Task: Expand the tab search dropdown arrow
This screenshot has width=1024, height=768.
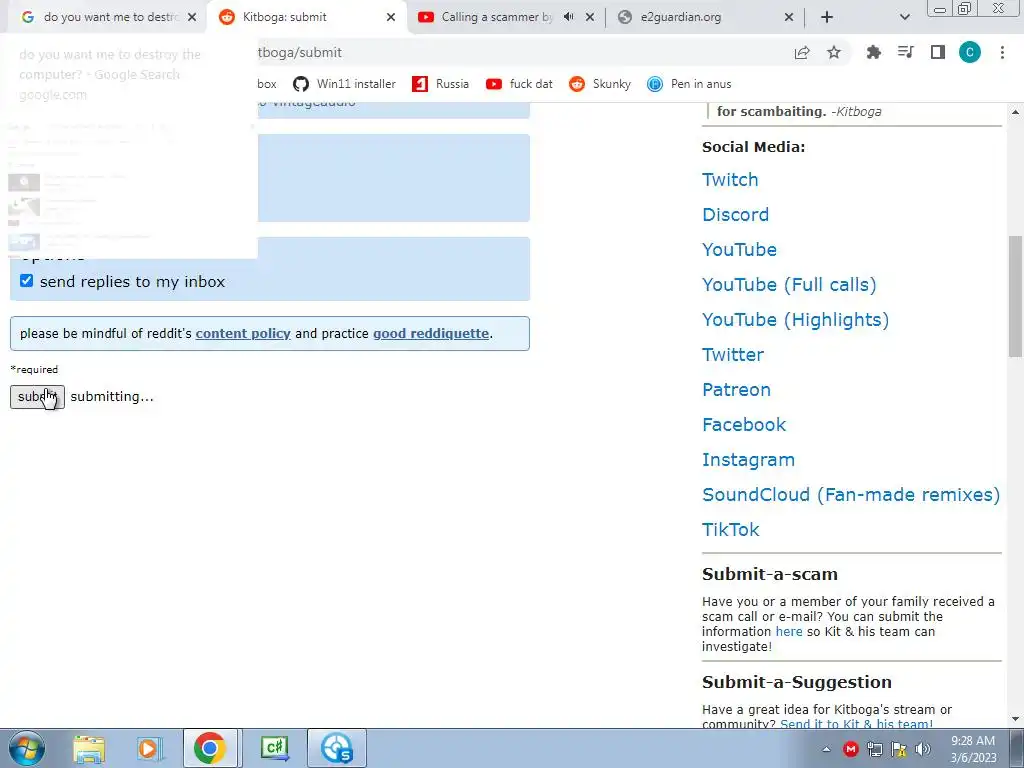Action: (x=904, y=17)
